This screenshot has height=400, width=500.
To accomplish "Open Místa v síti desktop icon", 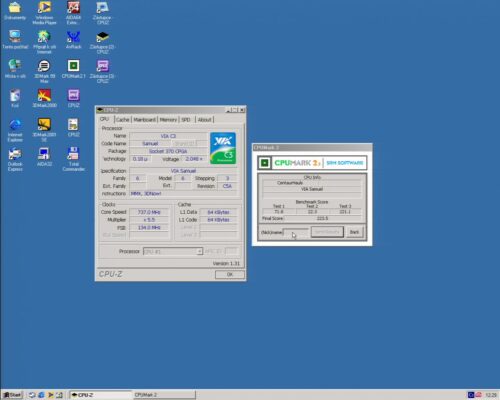I will tap(15, 69).
